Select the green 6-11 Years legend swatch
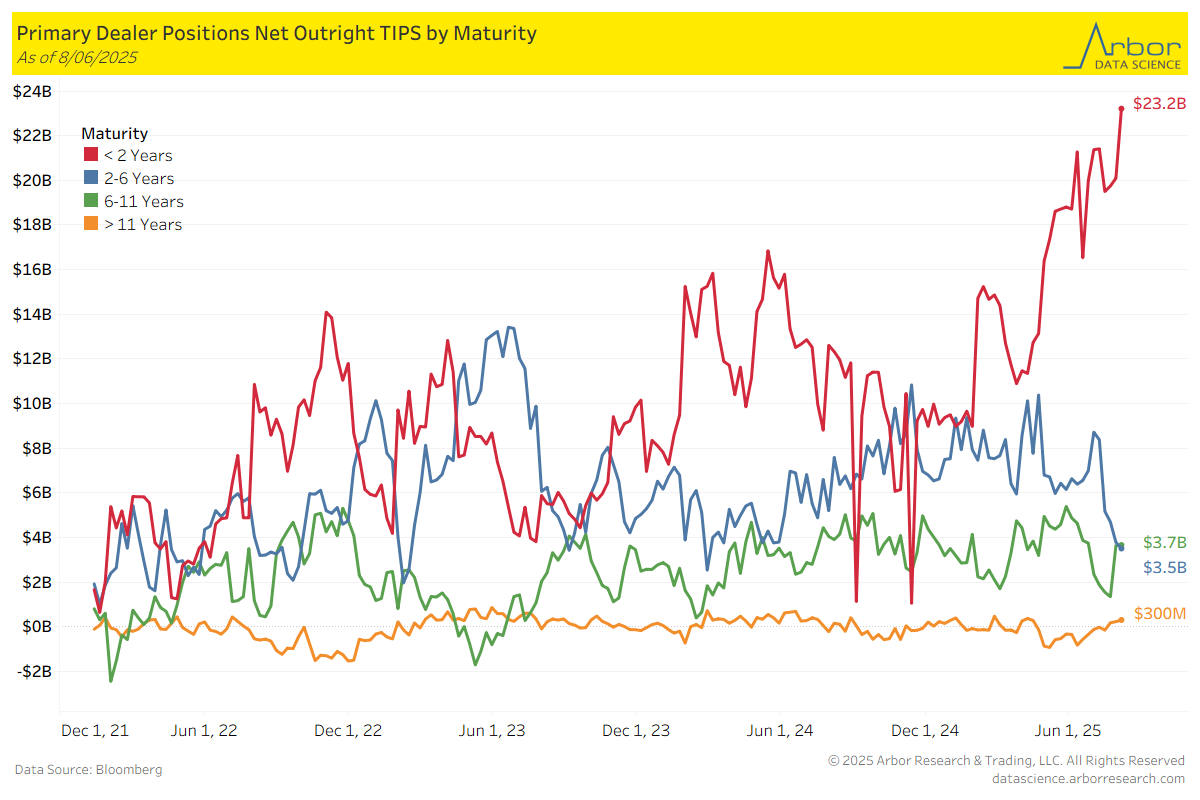Screen dimensions: 1200x800 click(90, 201)
